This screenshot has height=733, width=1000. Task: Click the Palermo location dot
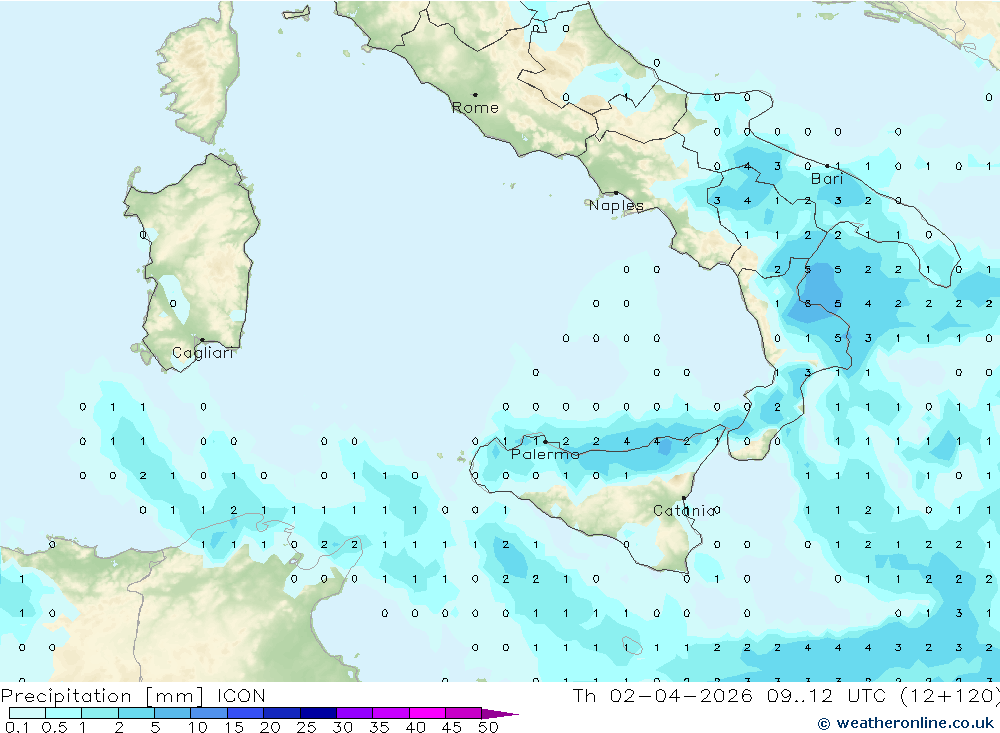point(545,441)
